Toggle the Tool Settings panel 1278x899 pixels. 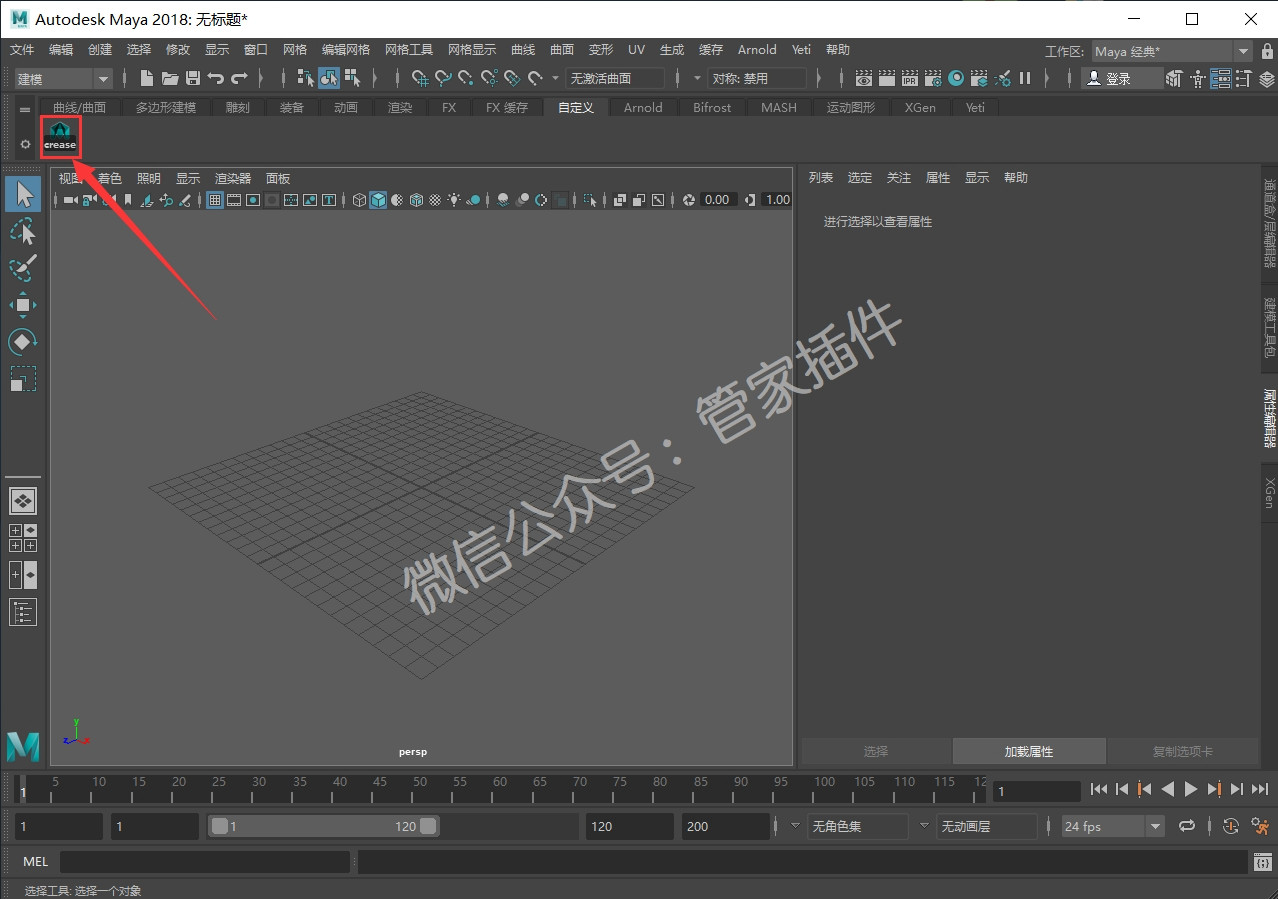click(1243, 78)
